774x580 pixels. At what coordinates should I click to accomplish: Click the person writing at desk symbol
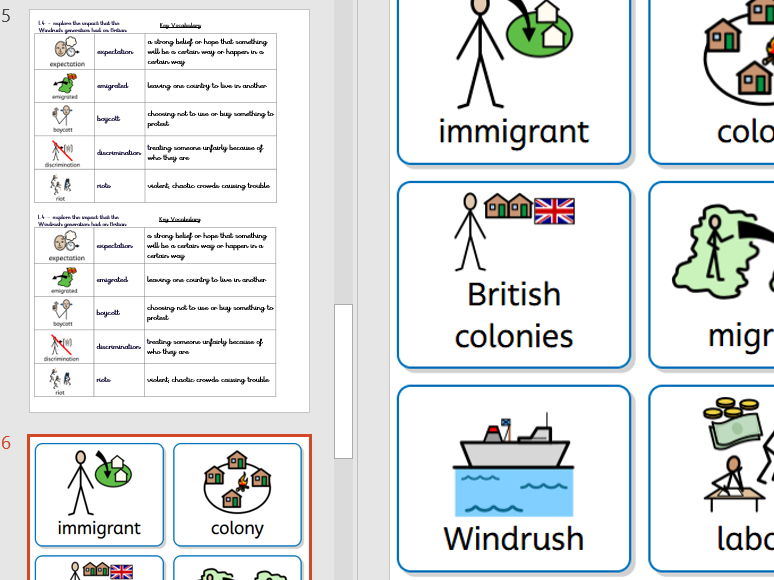pos(733,484)
